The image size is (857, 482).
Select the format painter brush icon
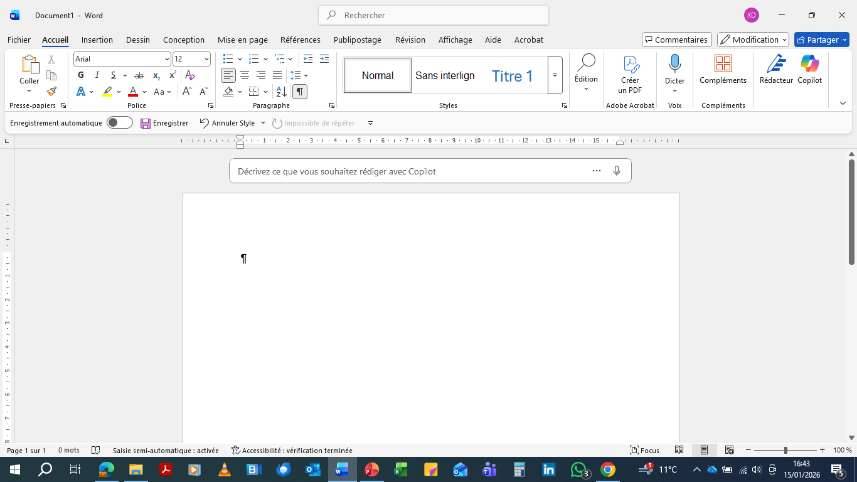pyautogui.click(x=52, y=91)
